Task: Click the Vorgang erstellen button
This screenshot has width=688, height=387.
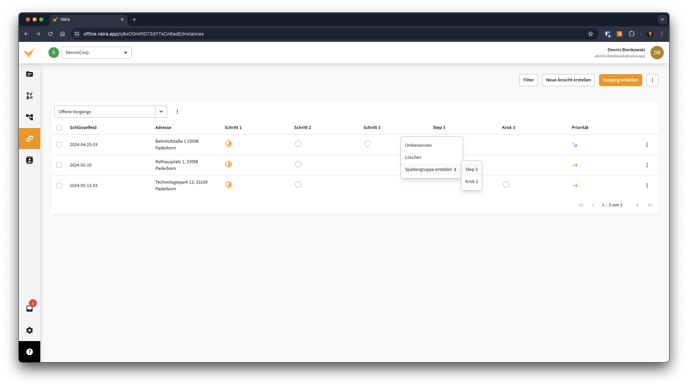Action: 620,80
